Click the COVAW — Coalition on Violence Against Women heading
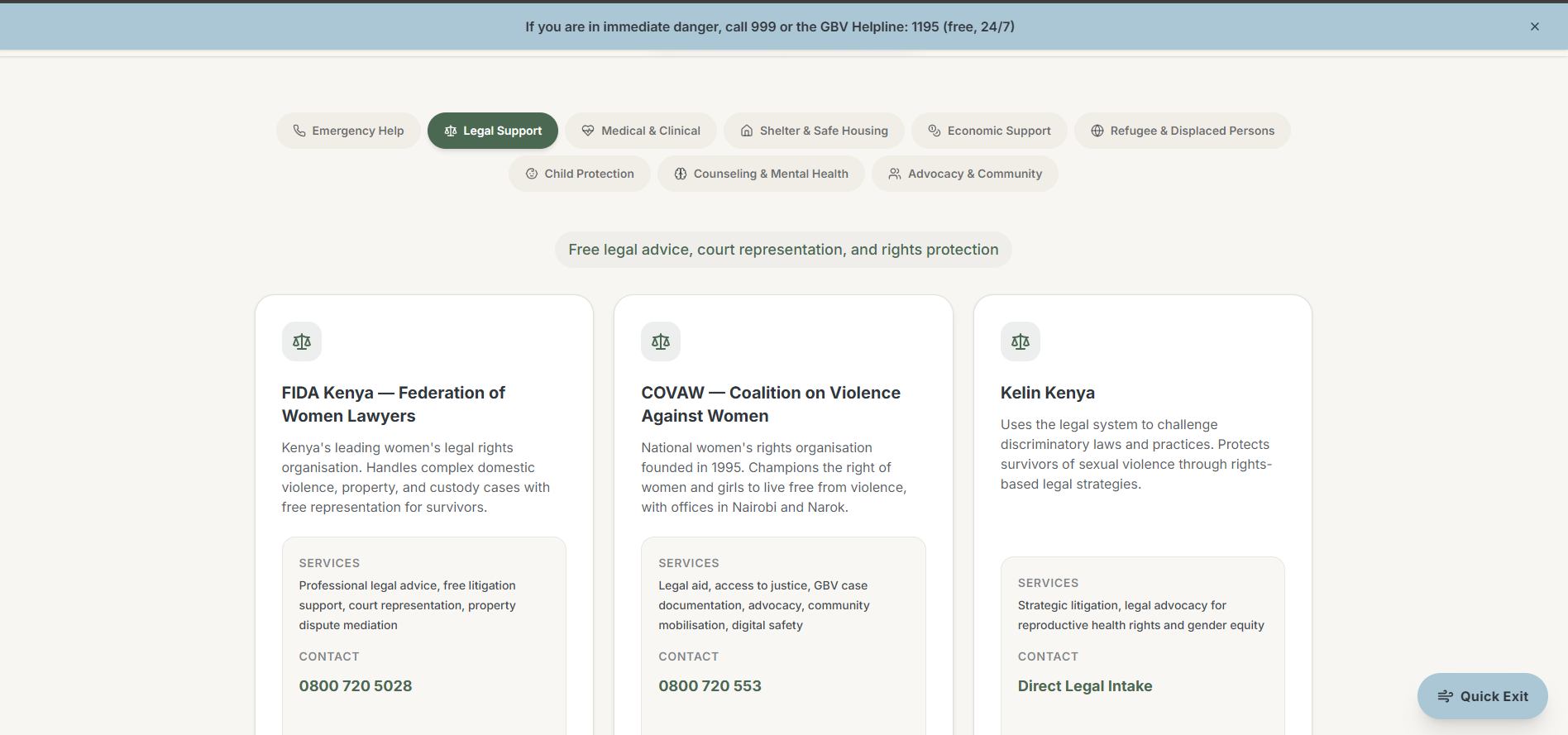This screenshot has width=1568, height=735. (771, 404)
